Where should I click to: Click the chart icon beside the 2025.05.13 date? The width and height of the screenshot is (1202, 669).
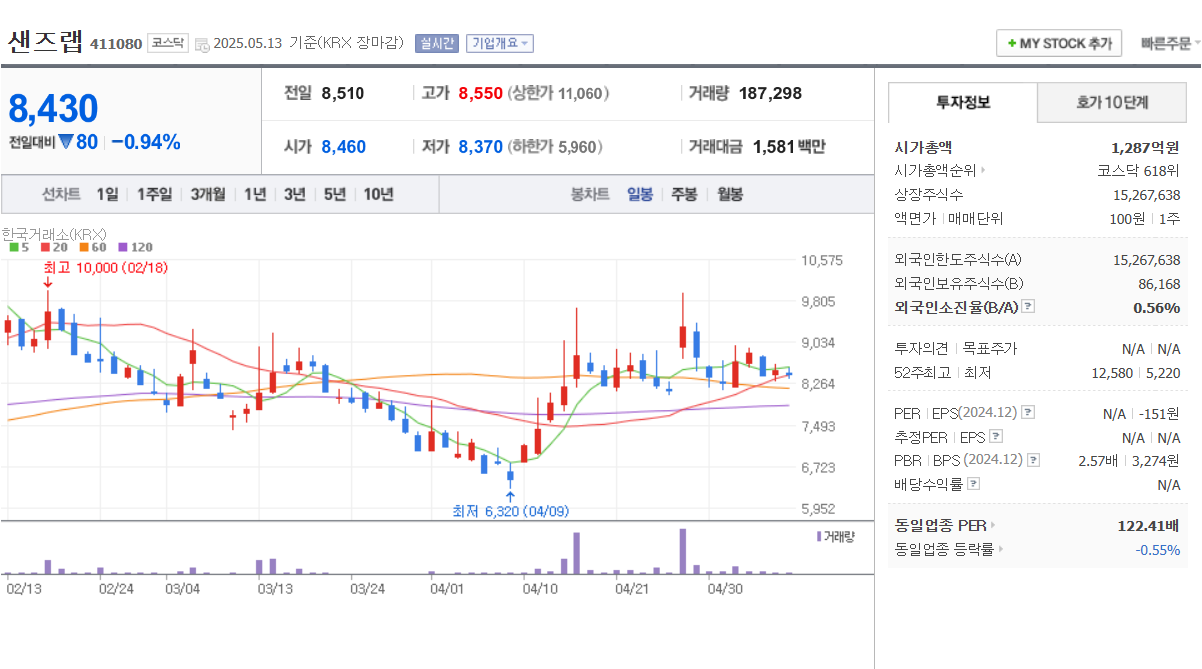pyautogui.click(x=202, y=43)
